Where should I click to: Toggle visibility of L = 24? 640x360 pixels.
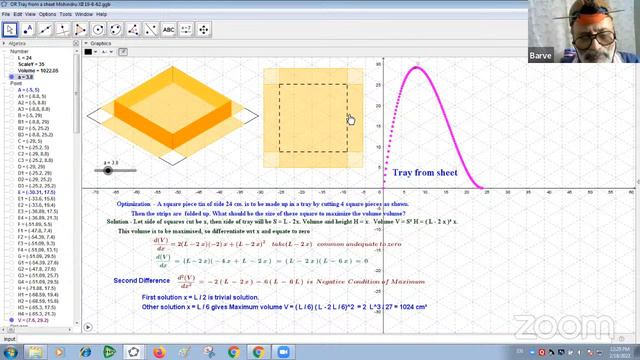(11, 58)
